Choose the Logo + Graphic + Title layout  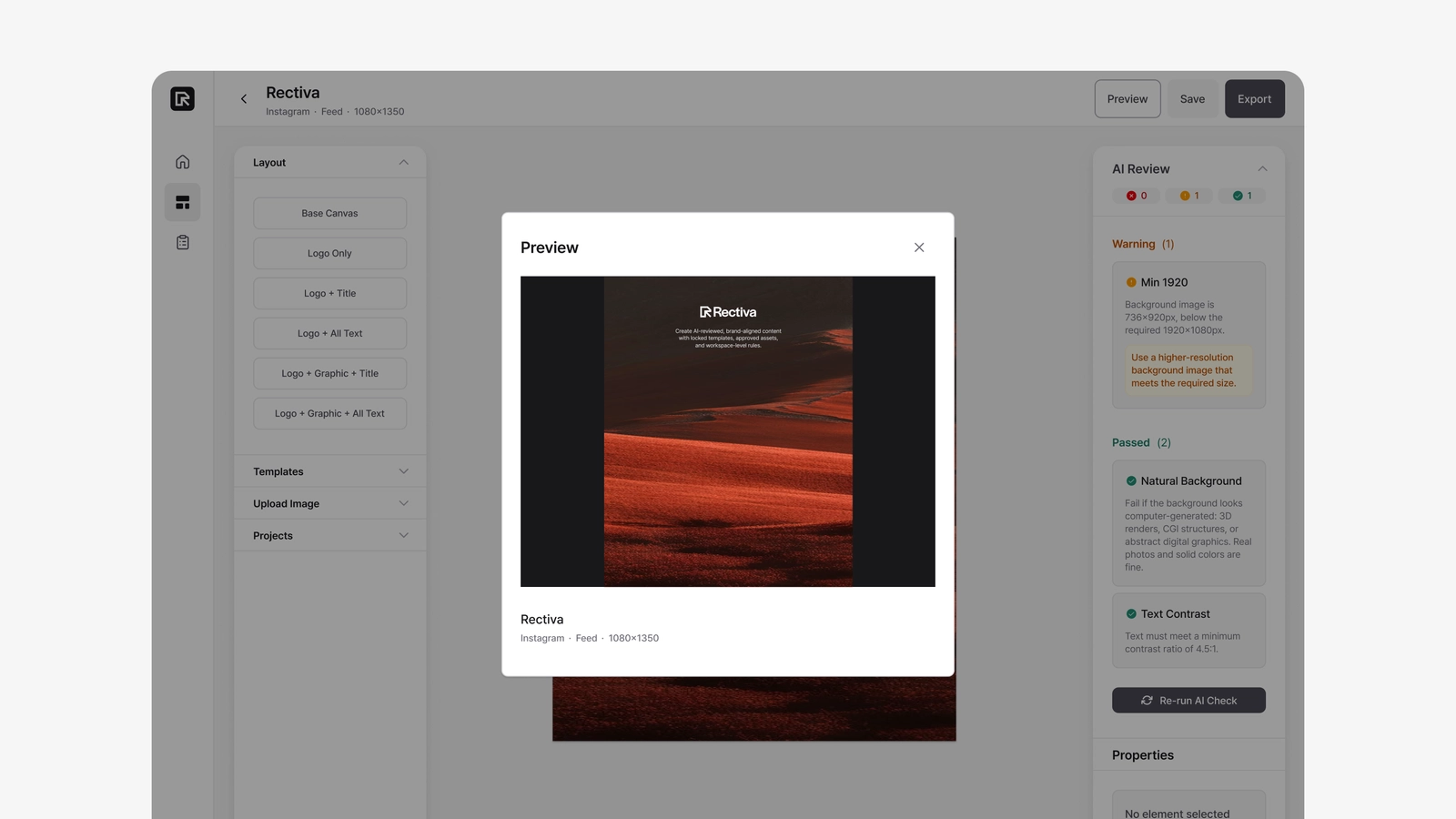(329, 373)
